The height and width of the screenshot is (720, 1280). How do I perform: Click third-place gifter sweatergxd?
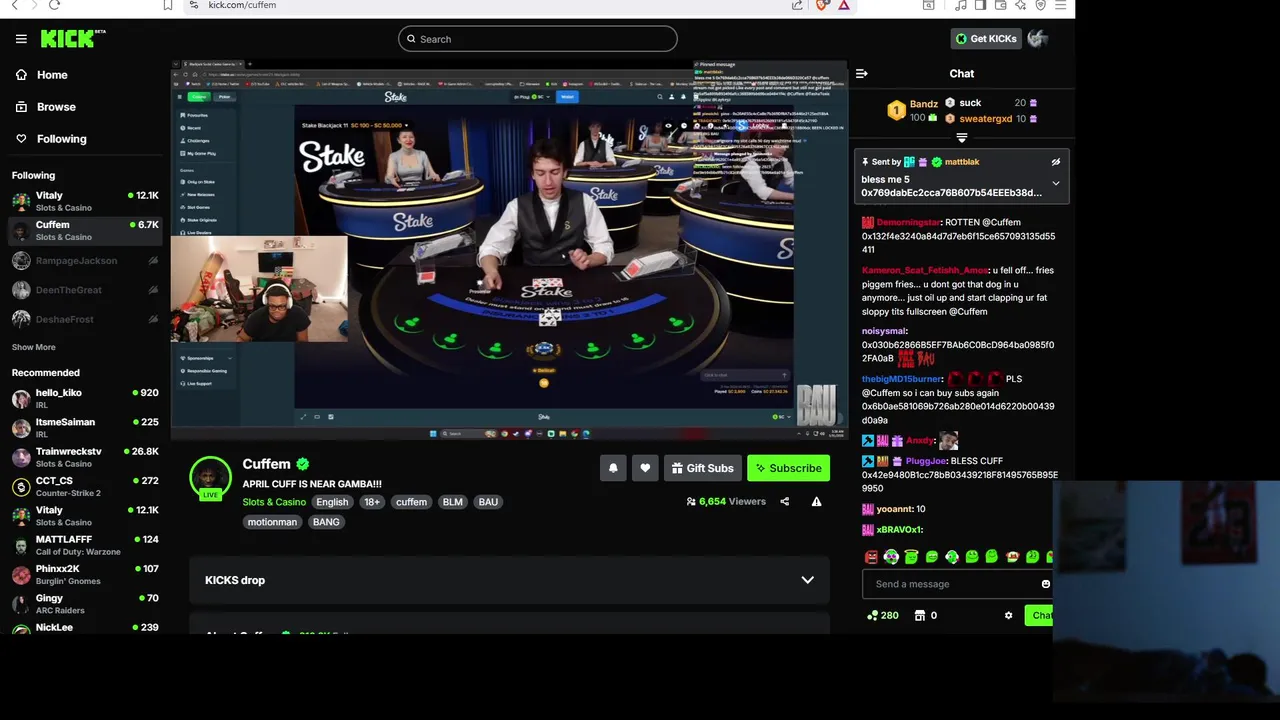click(986, 119)
